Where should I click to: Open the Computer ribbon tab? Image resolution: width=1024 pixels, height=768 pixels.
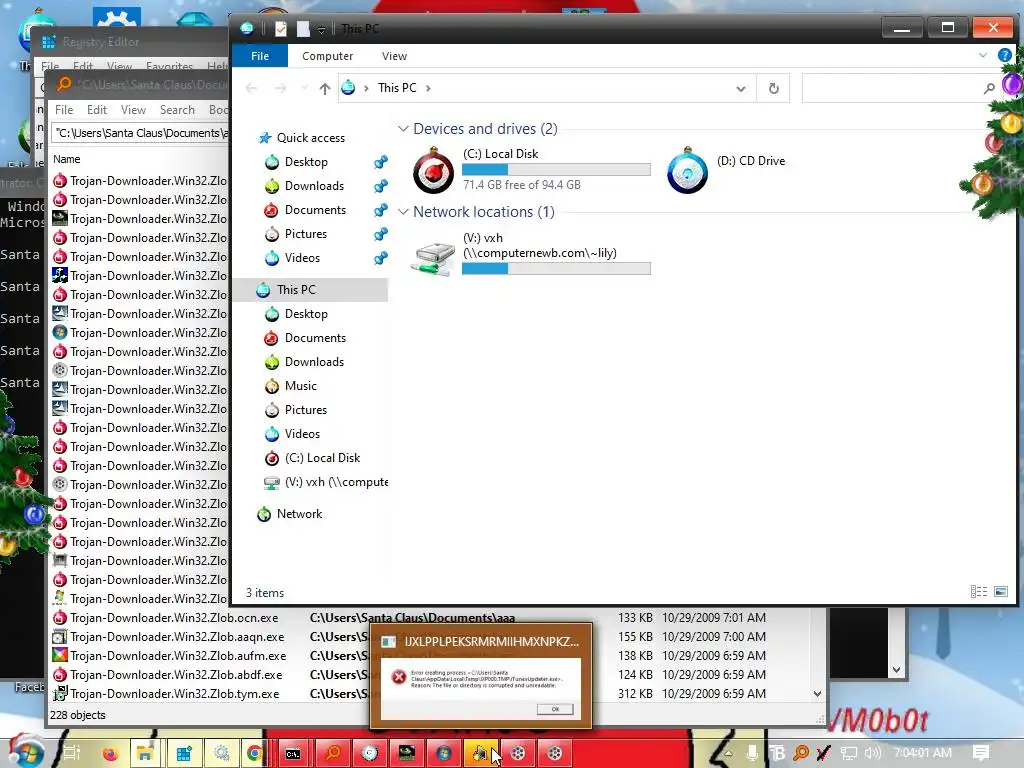coord(327,56)
